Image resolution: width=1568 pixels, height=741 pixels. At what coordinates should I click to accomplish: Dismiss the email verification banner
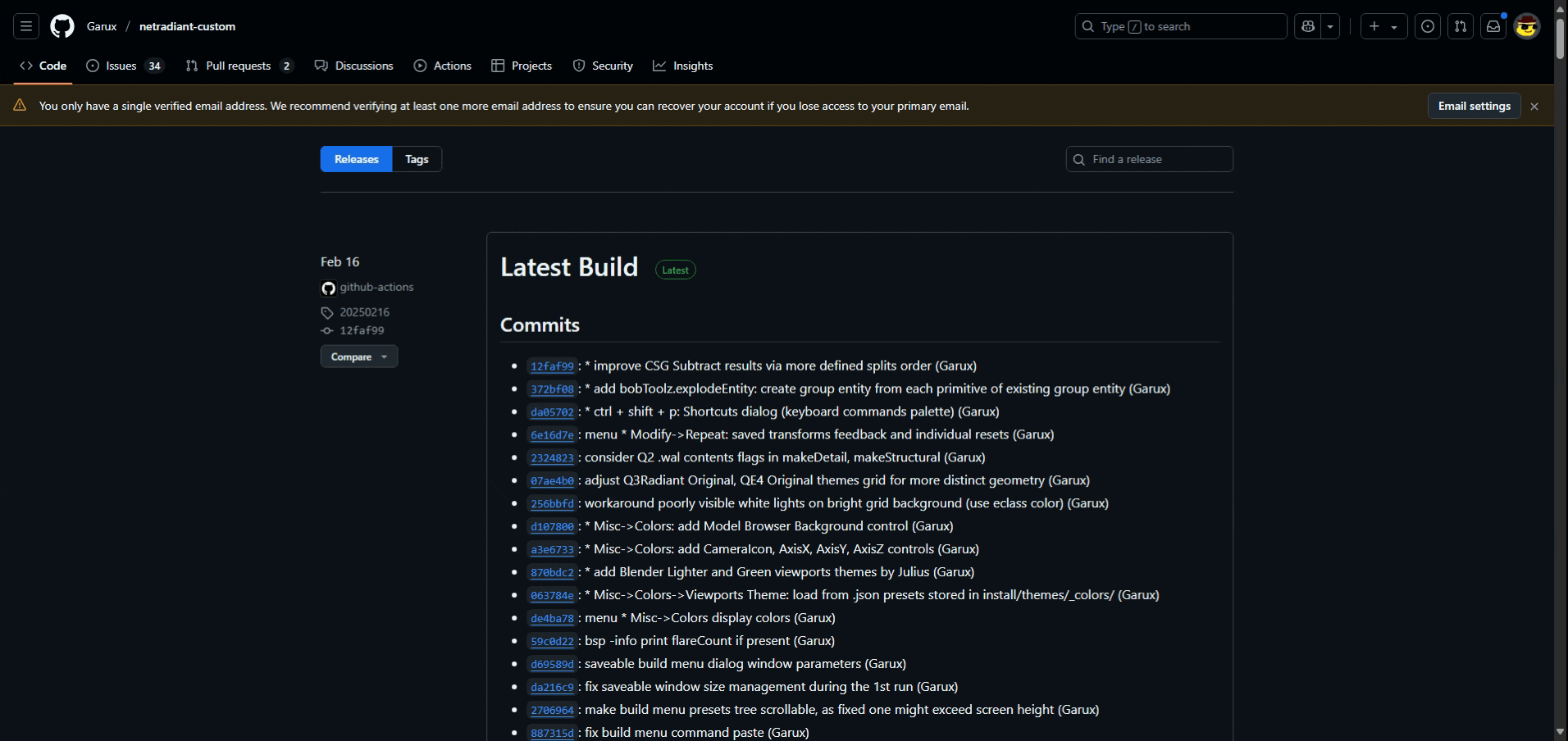pos(1534,107)
